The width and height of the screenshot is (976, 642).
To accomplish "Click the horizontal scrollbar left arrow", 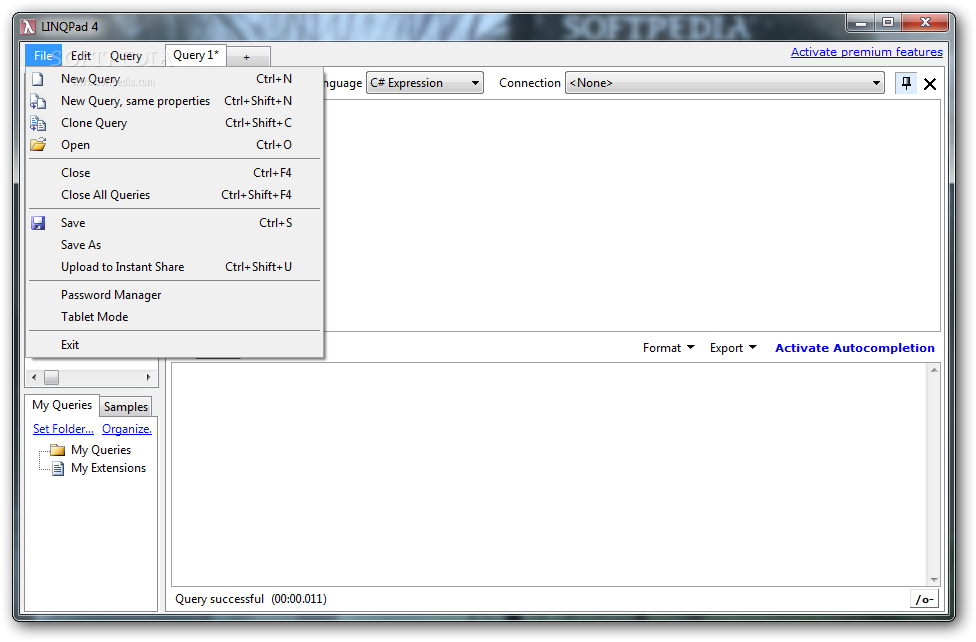I will 34,377.
